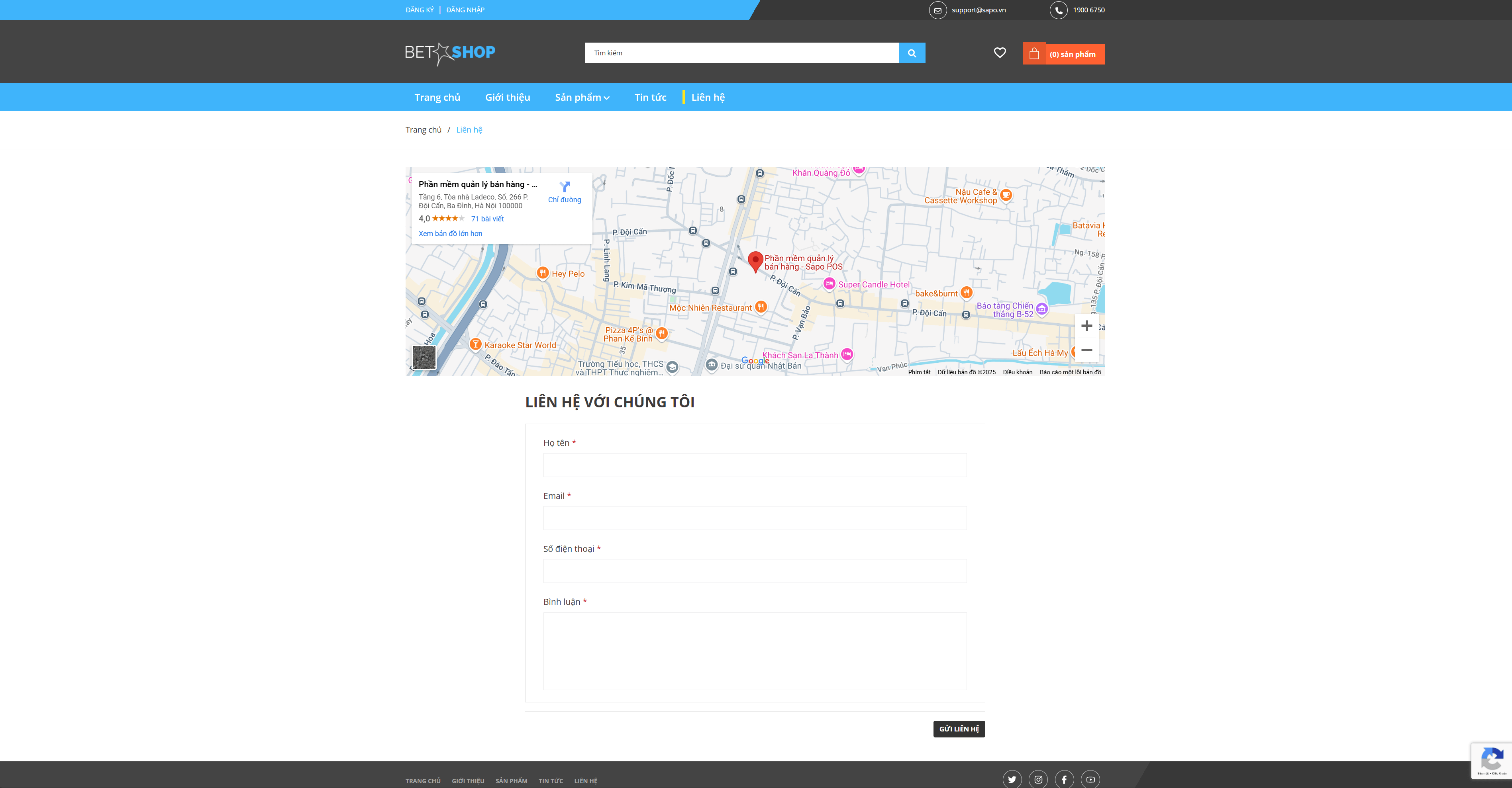Open Xem bản đồ lớn hơn link

coord(450,233)
